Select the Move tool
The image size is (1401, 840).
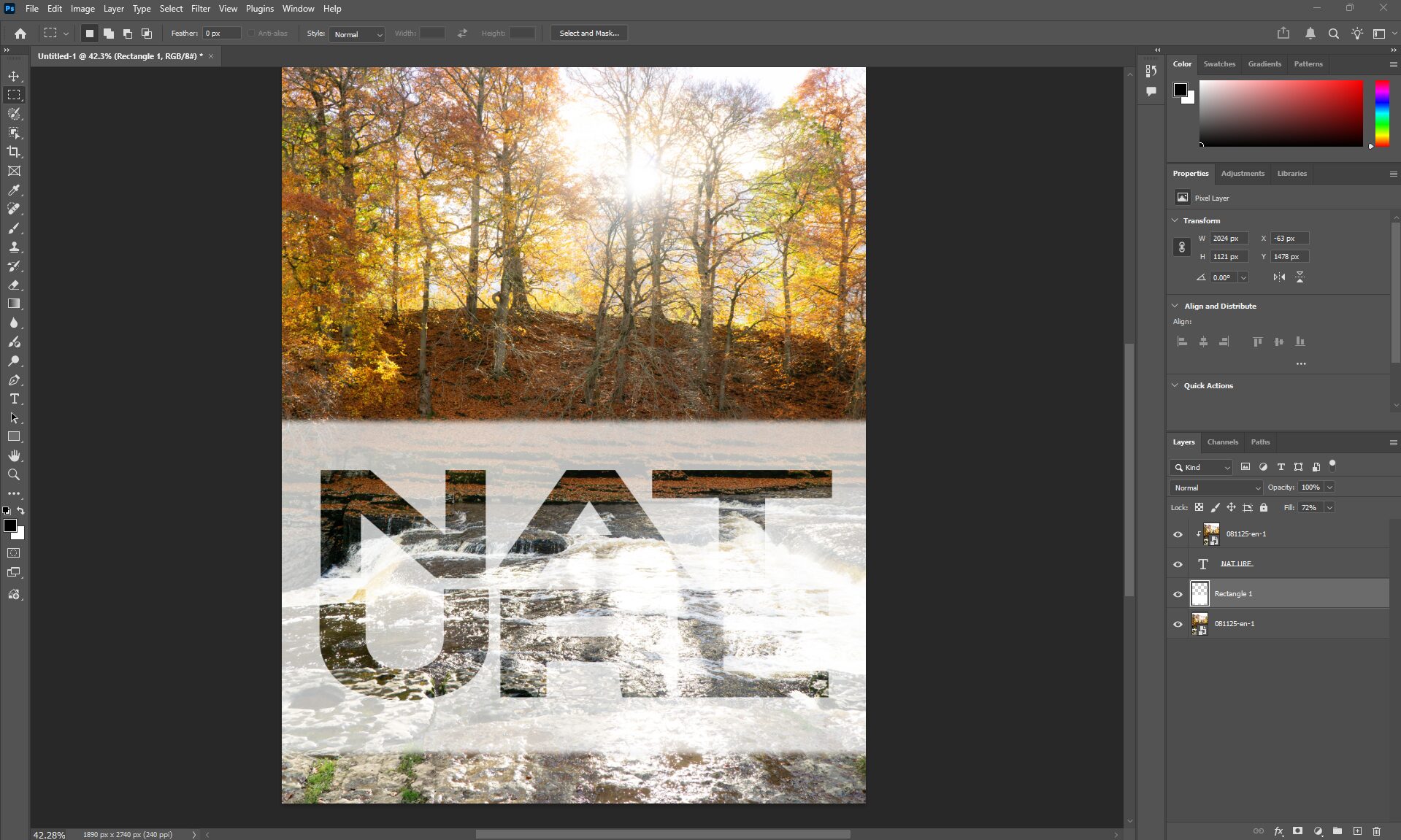point(14,76)
